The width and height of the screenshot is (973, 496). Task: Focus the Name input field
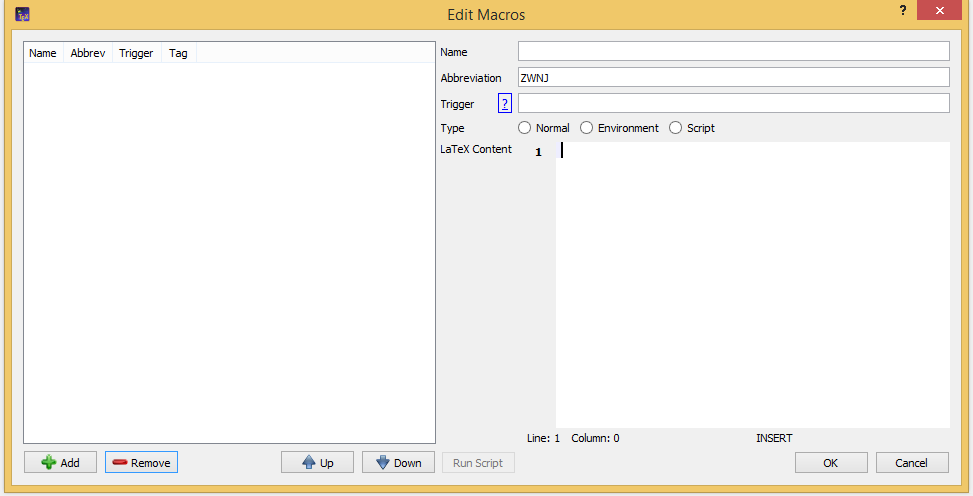coord(732,52)
